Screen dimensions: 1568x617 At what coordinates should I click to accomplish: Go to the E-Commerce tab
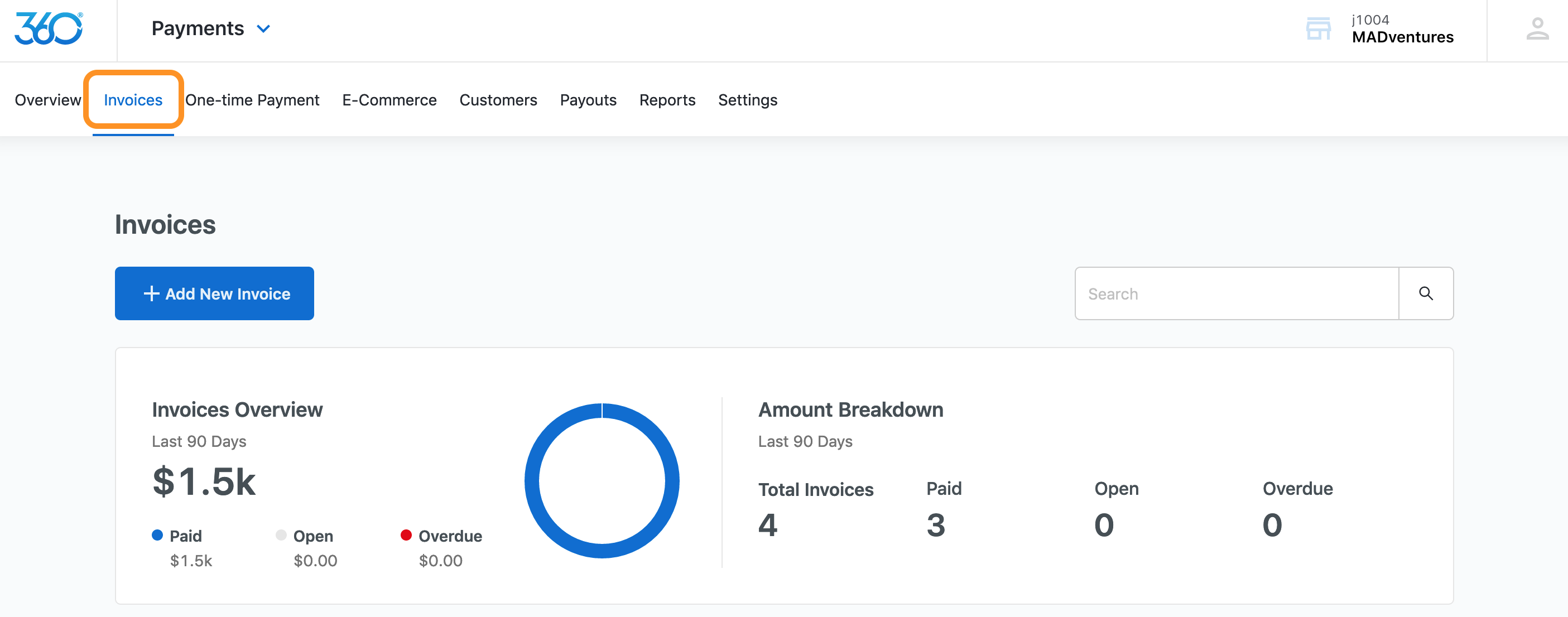tap(389, 100)
